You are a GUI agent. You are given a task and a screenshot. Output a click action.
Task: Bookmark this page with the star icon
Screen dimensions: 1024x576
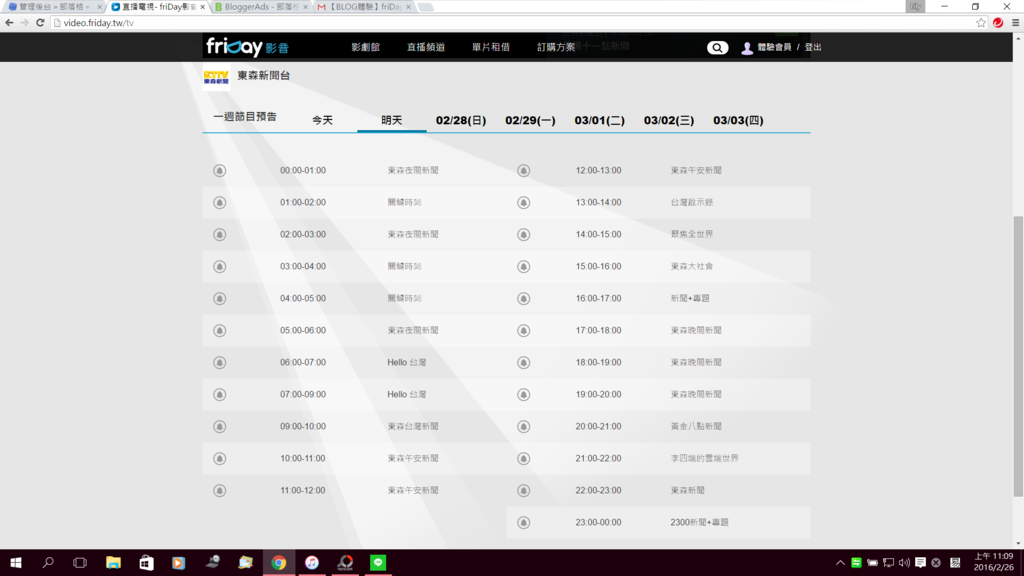981,23
